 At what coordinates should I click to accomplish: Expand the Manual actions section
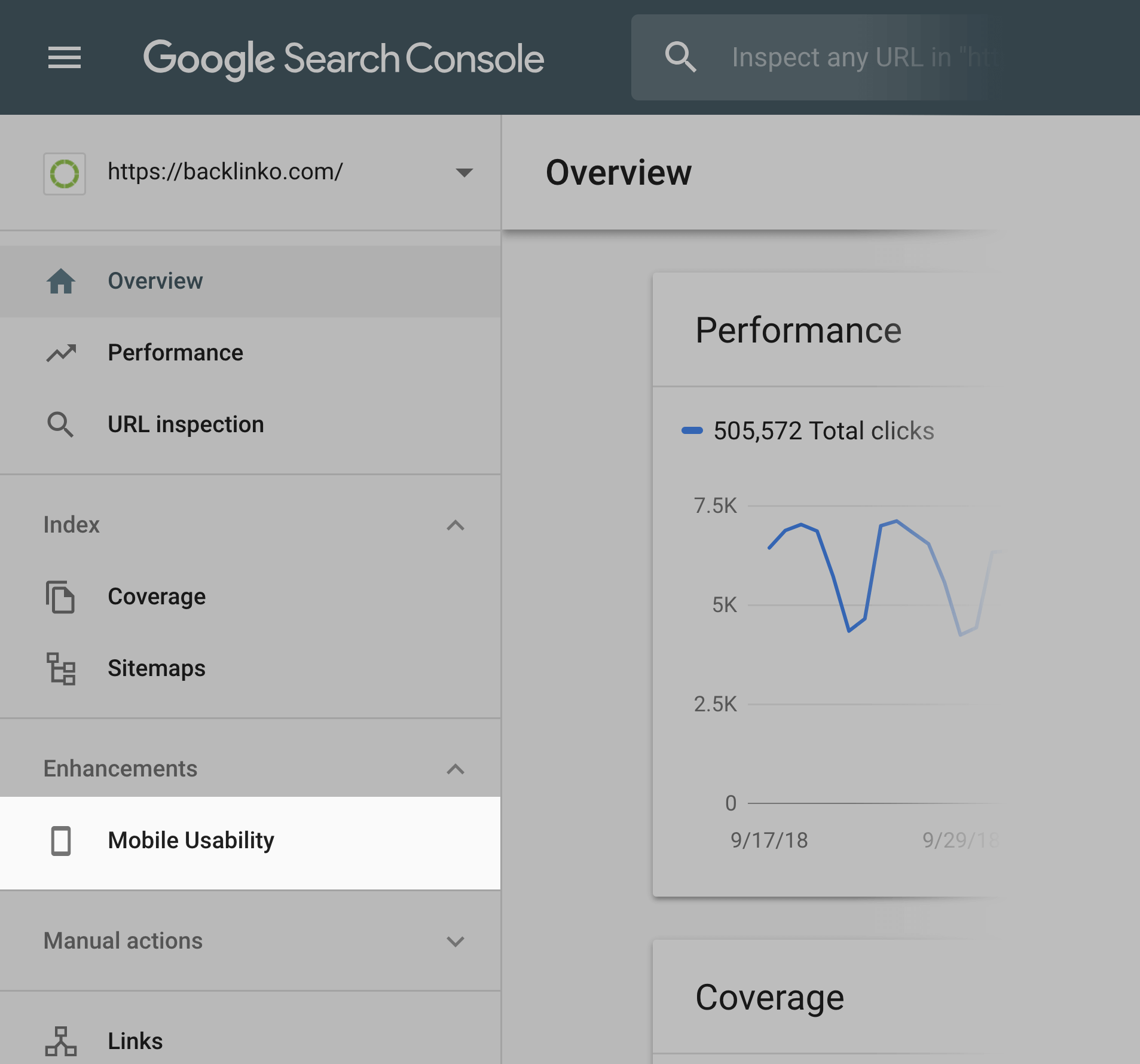click(x=456, y=941)
